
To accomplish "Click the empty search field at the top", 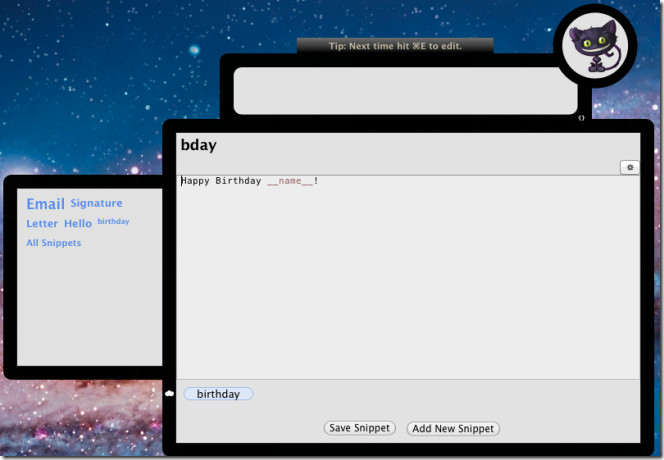I will [x=405, y=91].
